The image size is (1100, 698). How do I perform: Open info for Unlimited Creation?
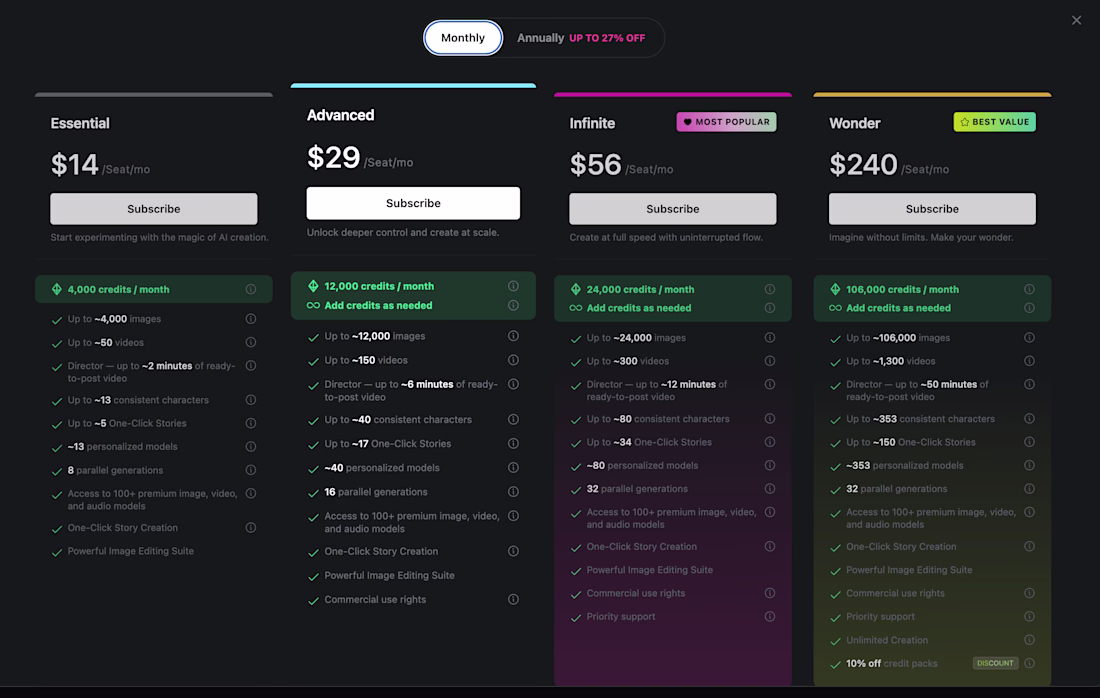tap(1029, 640)
